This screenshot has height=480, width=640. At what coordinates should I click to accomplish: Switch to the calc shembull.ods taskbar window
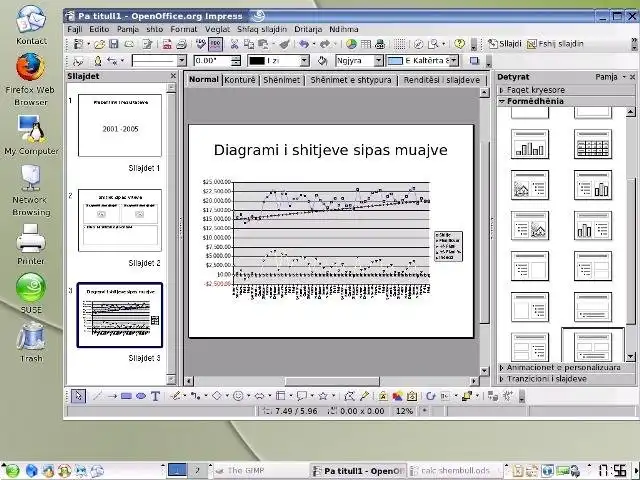click(x=454, y=471)
